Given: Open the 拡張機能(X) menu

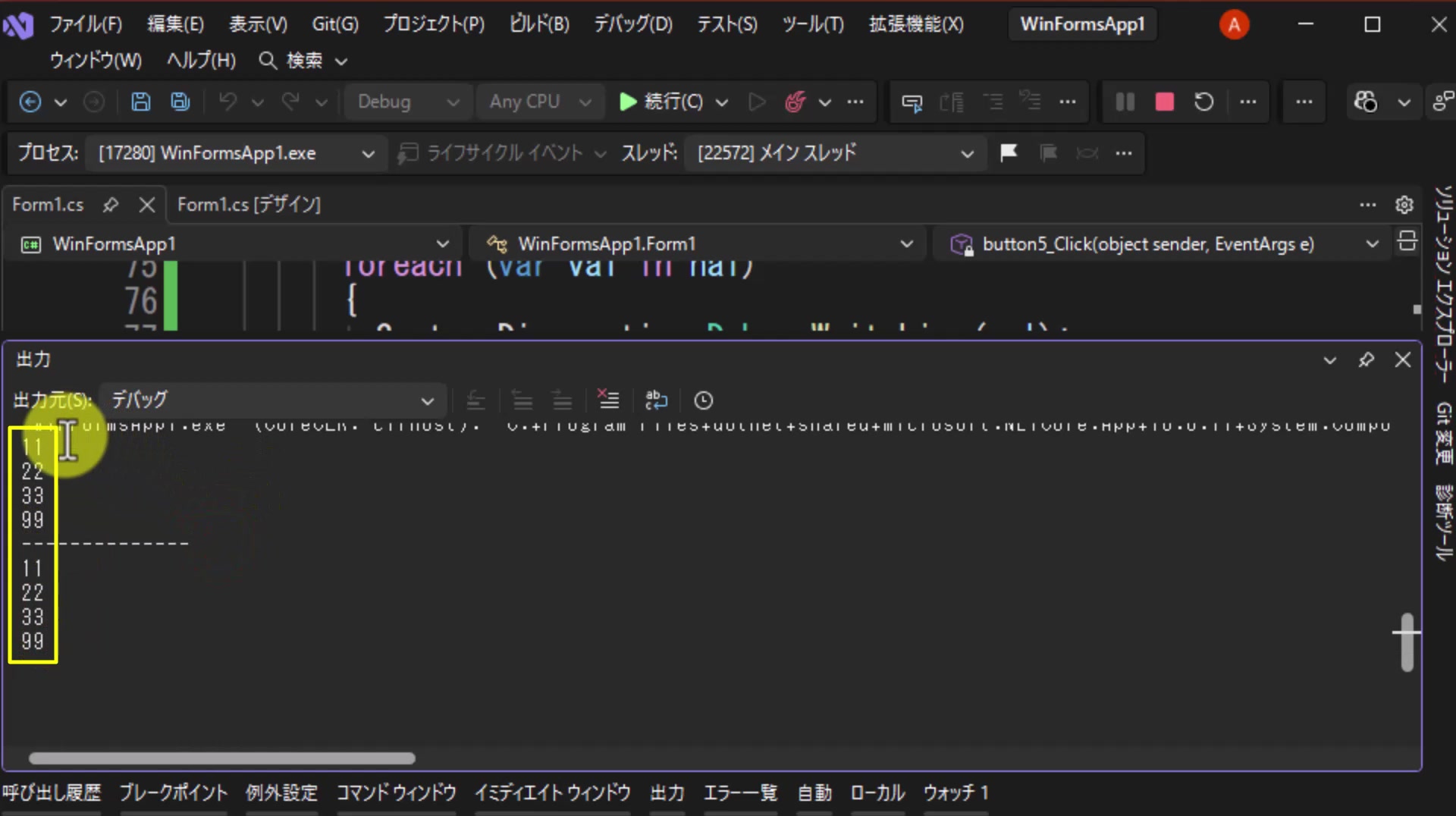Looking at the screenshot, I should coord(915,24).
